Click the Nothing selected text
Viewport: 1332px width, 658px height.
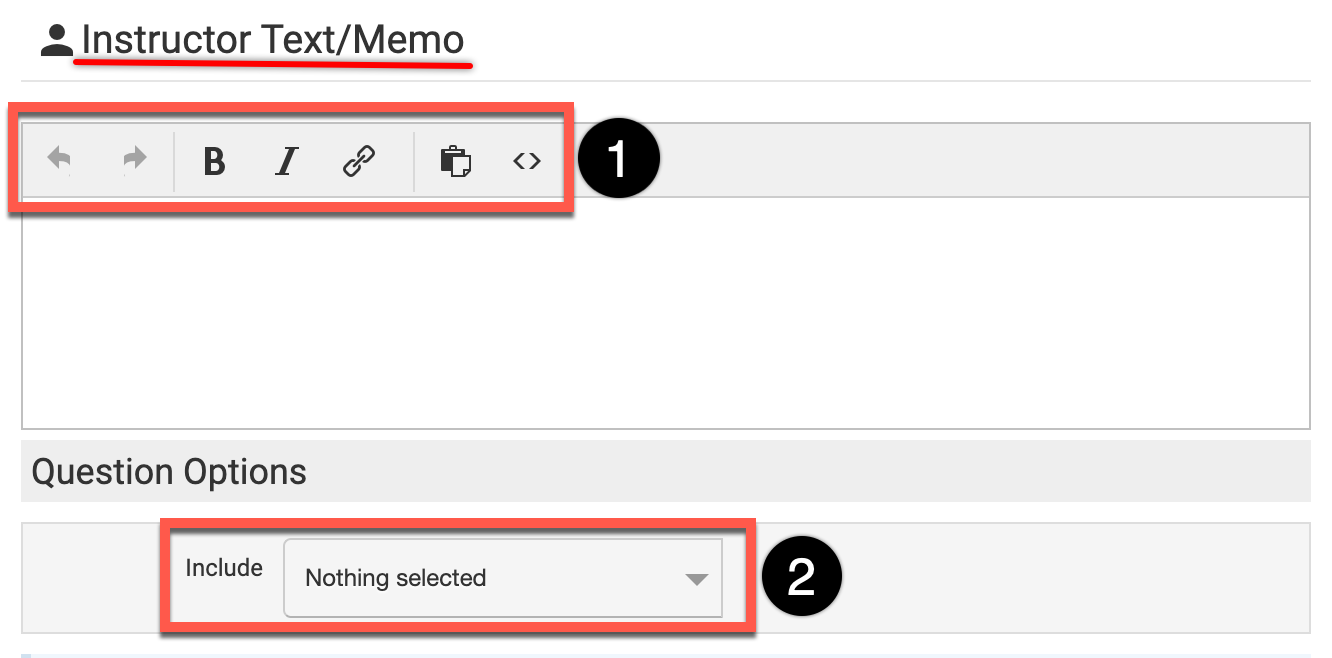point(395,578)
